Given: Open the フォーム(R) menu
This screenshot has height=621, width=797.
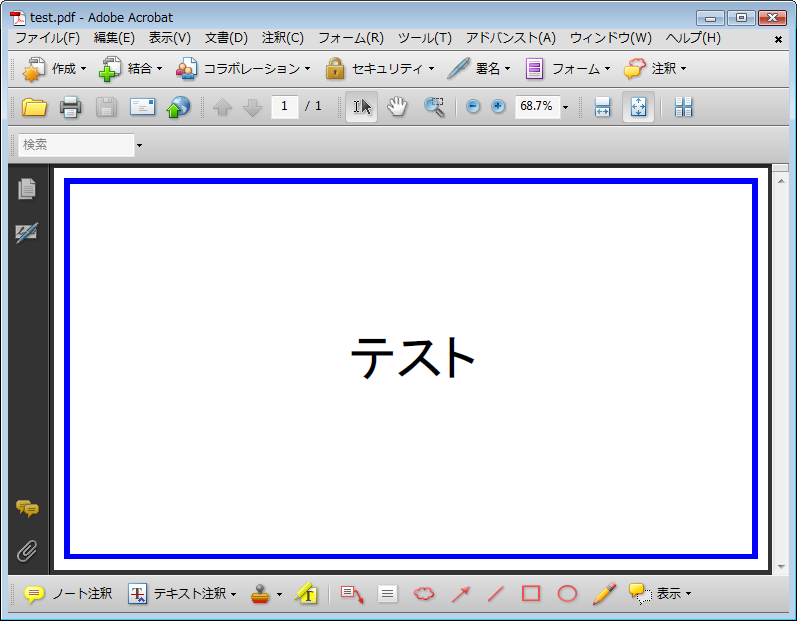Looking at the screenshot, I should click(351, 38).
